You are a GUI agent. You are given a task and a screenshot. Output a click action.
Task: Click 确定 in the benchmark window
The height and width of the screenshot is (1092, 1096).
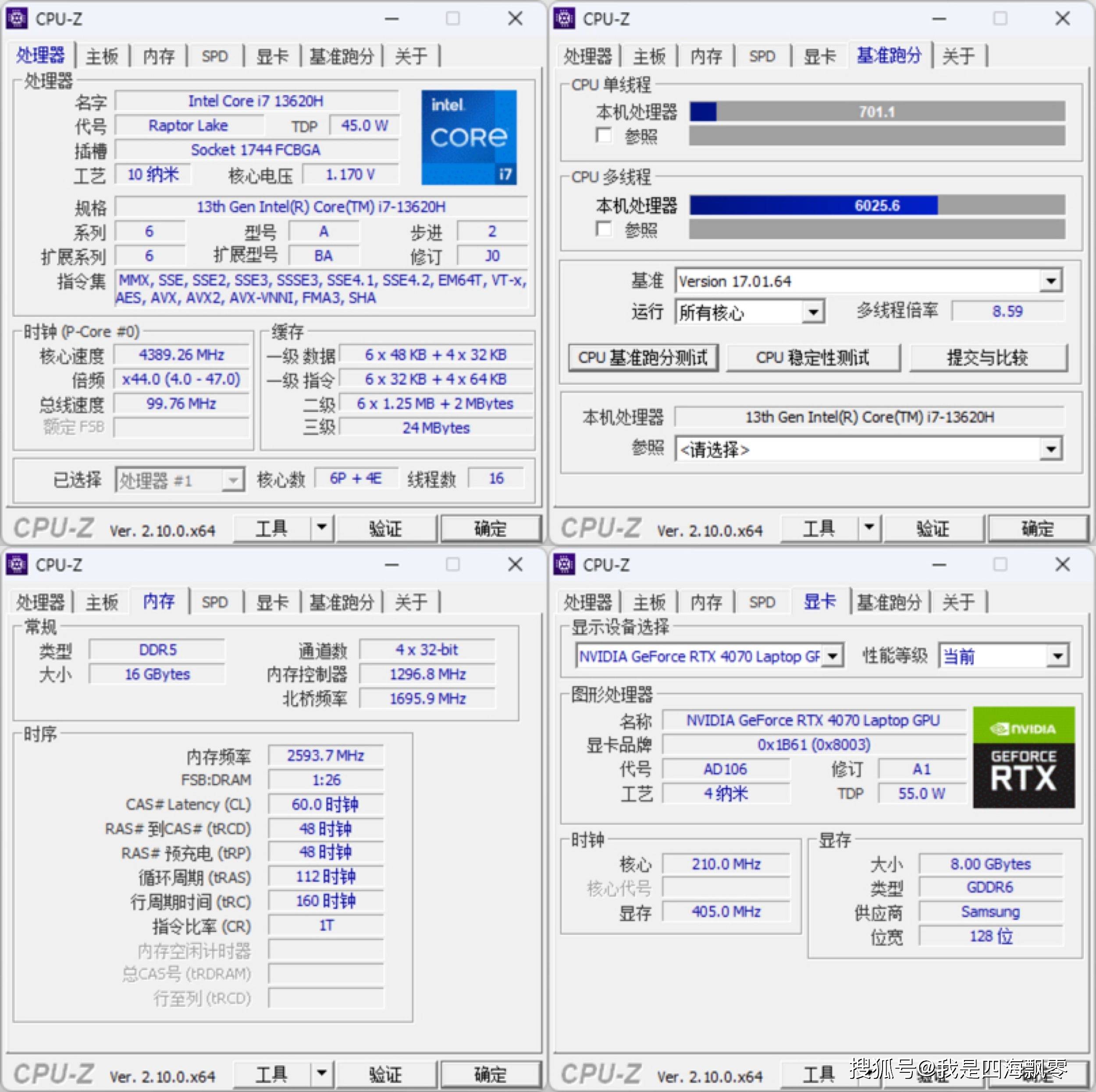pyautogui.click(x=1038, y=528)
